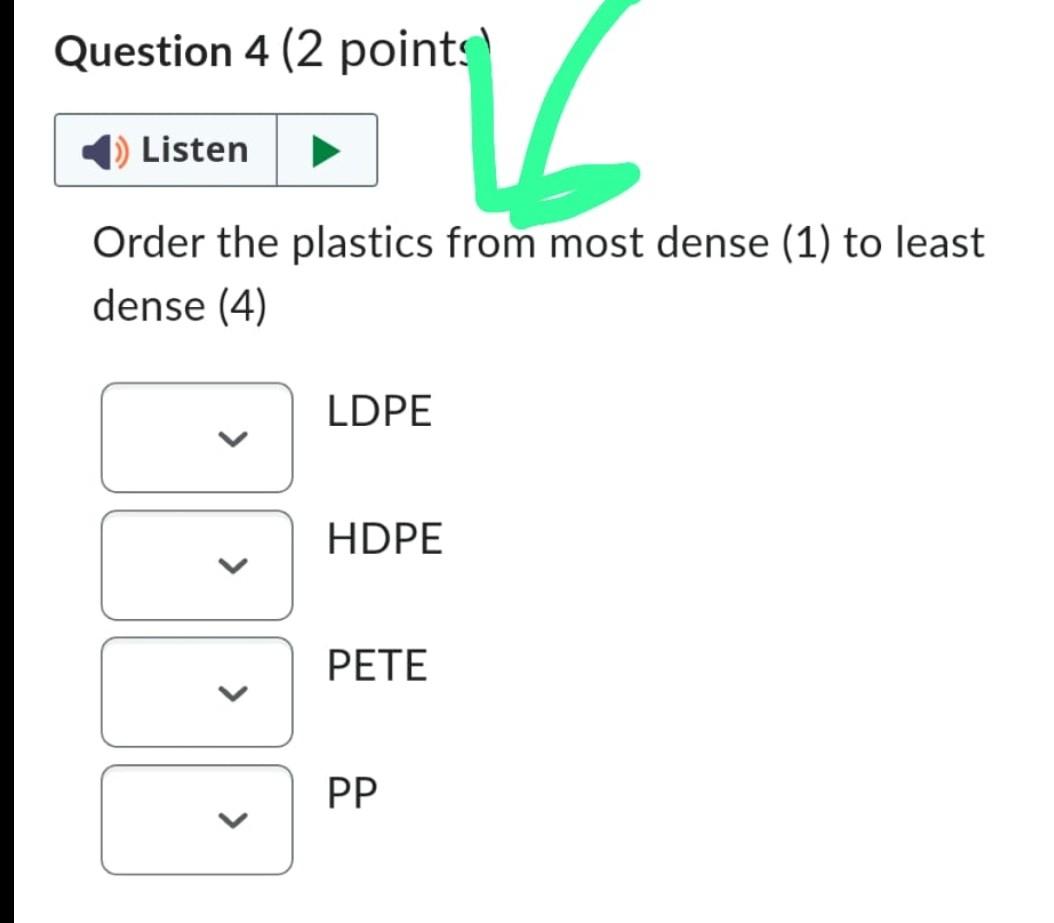Click the HDPE label text

click(384, 538)
